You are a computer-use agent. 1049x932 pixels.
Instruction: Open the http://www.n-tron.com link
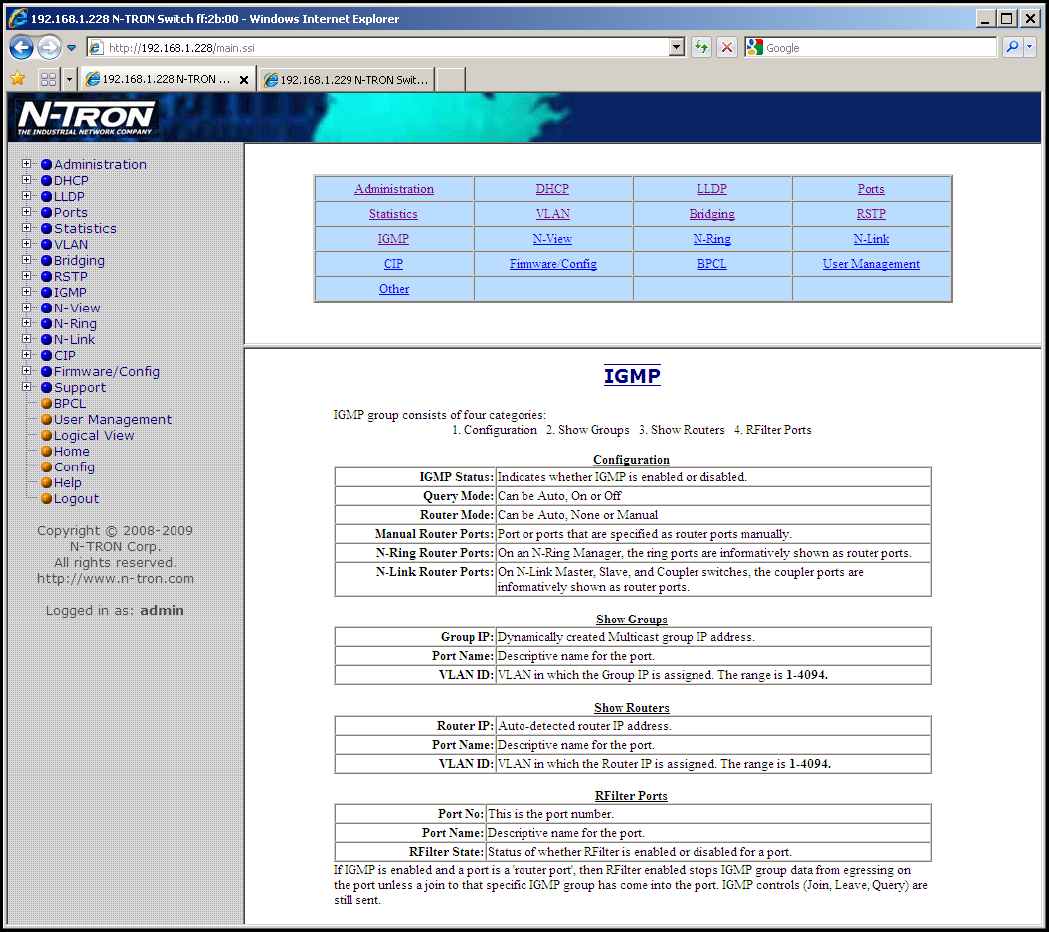(x=115, y=579)
